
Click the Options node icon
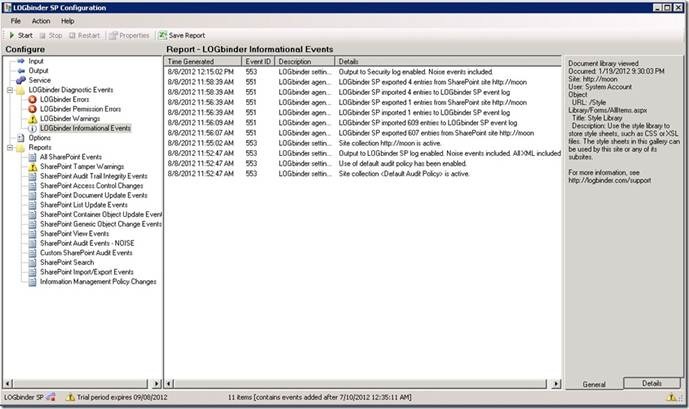click(x=20, y=138)
